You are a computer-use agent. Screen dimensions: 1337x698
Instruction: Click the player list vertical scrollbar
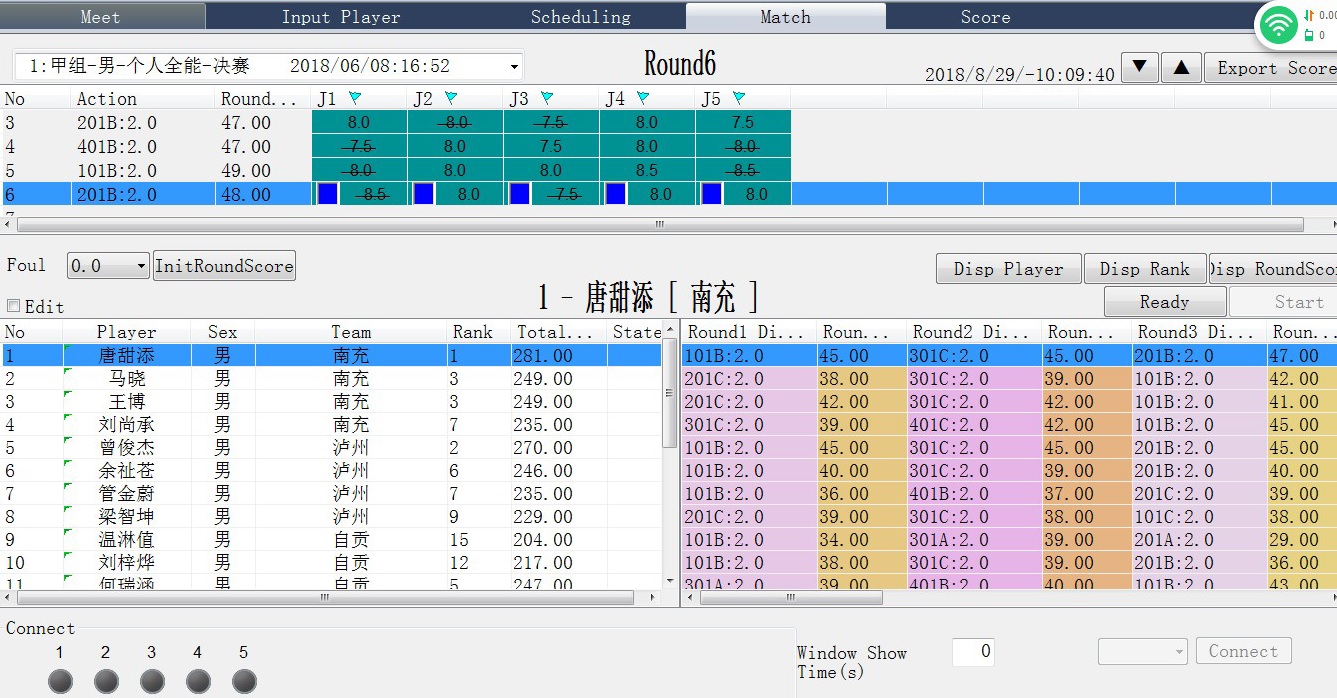(x=669, y=380)
